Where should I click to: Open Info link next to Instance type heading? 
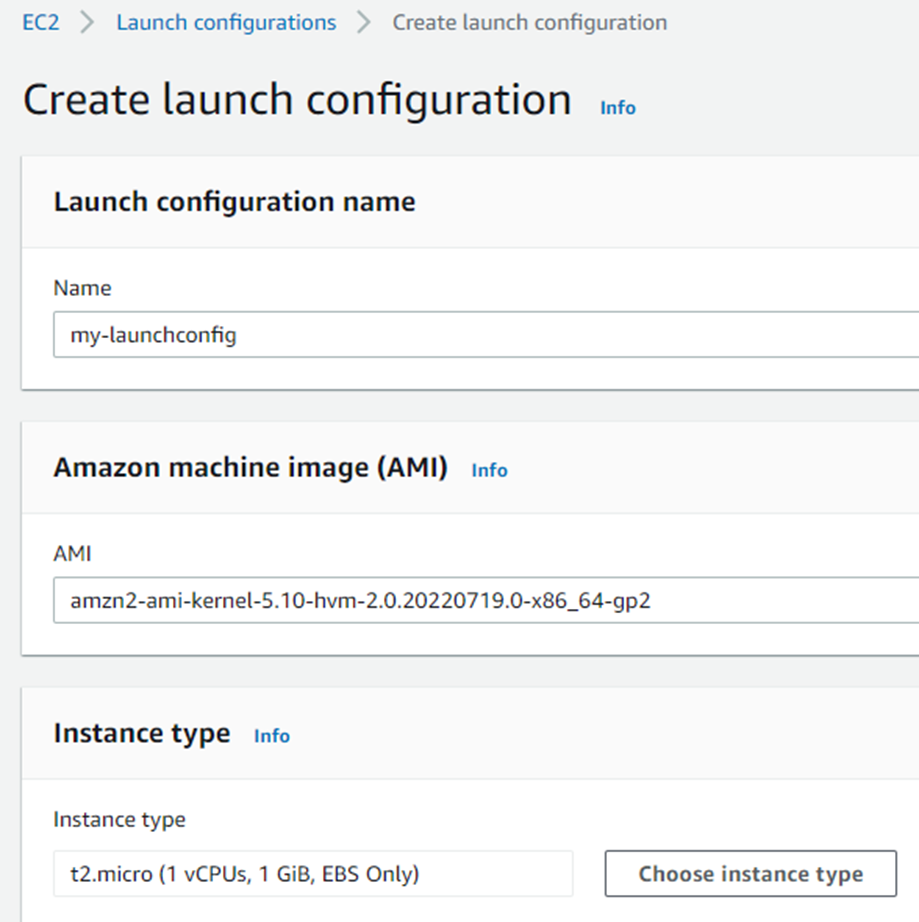coord(272,736)
